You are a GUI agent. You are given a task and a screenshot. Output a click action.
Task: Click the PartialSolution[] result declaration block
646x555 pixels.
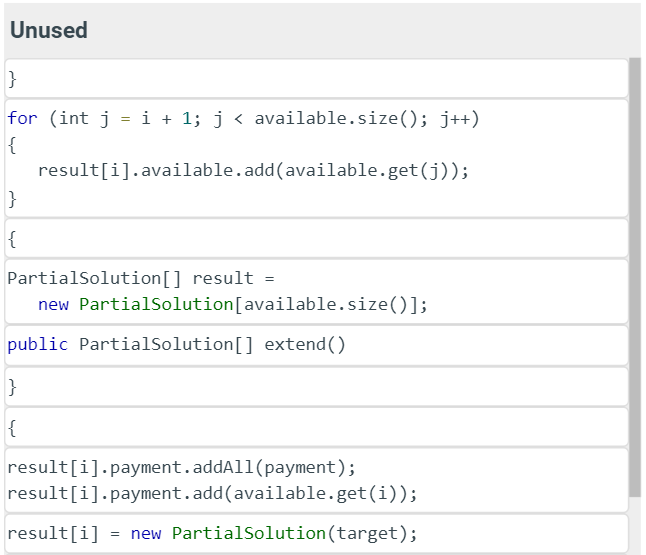[x=316, y=292]
